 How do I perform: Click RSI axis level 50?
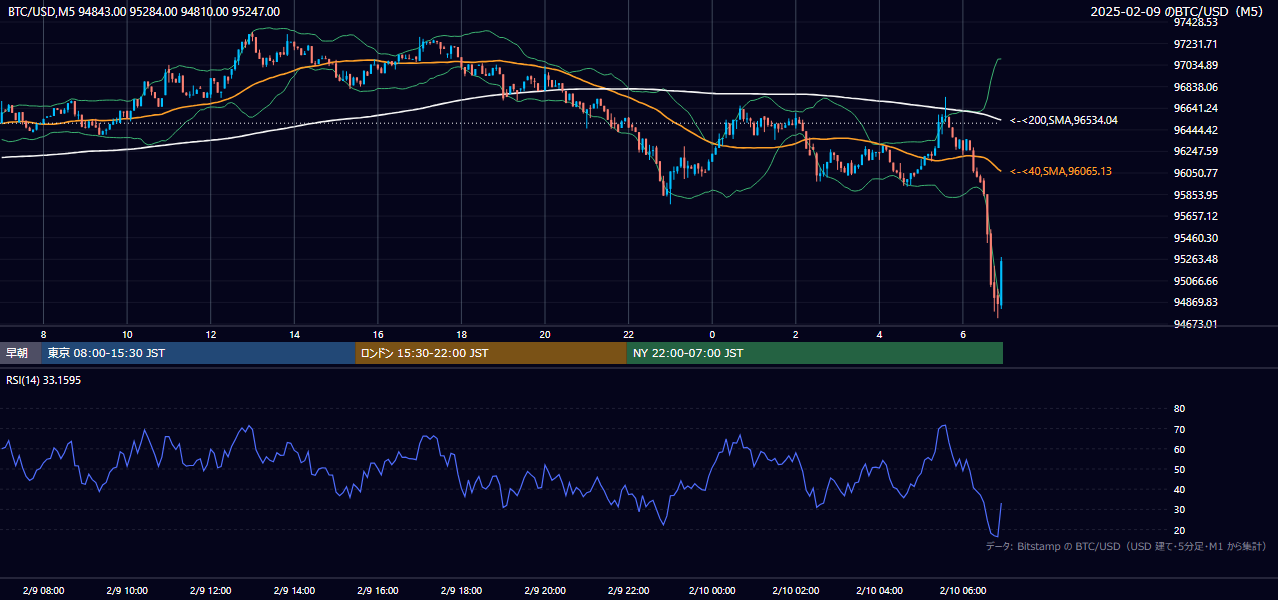click(1179, 469)
